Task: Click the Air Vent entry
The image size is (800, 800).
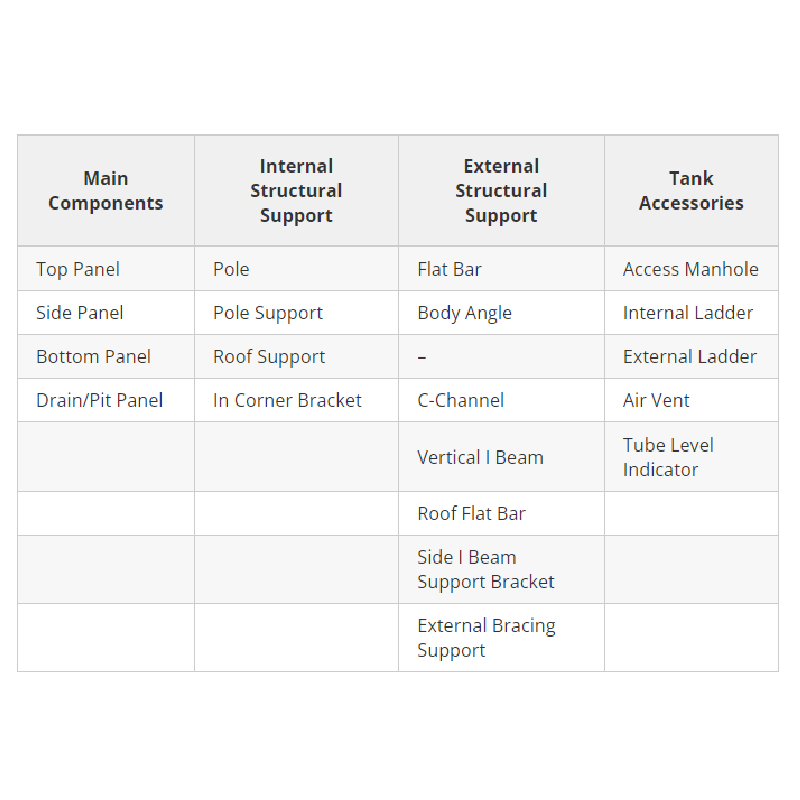Action: click(656, 400)
